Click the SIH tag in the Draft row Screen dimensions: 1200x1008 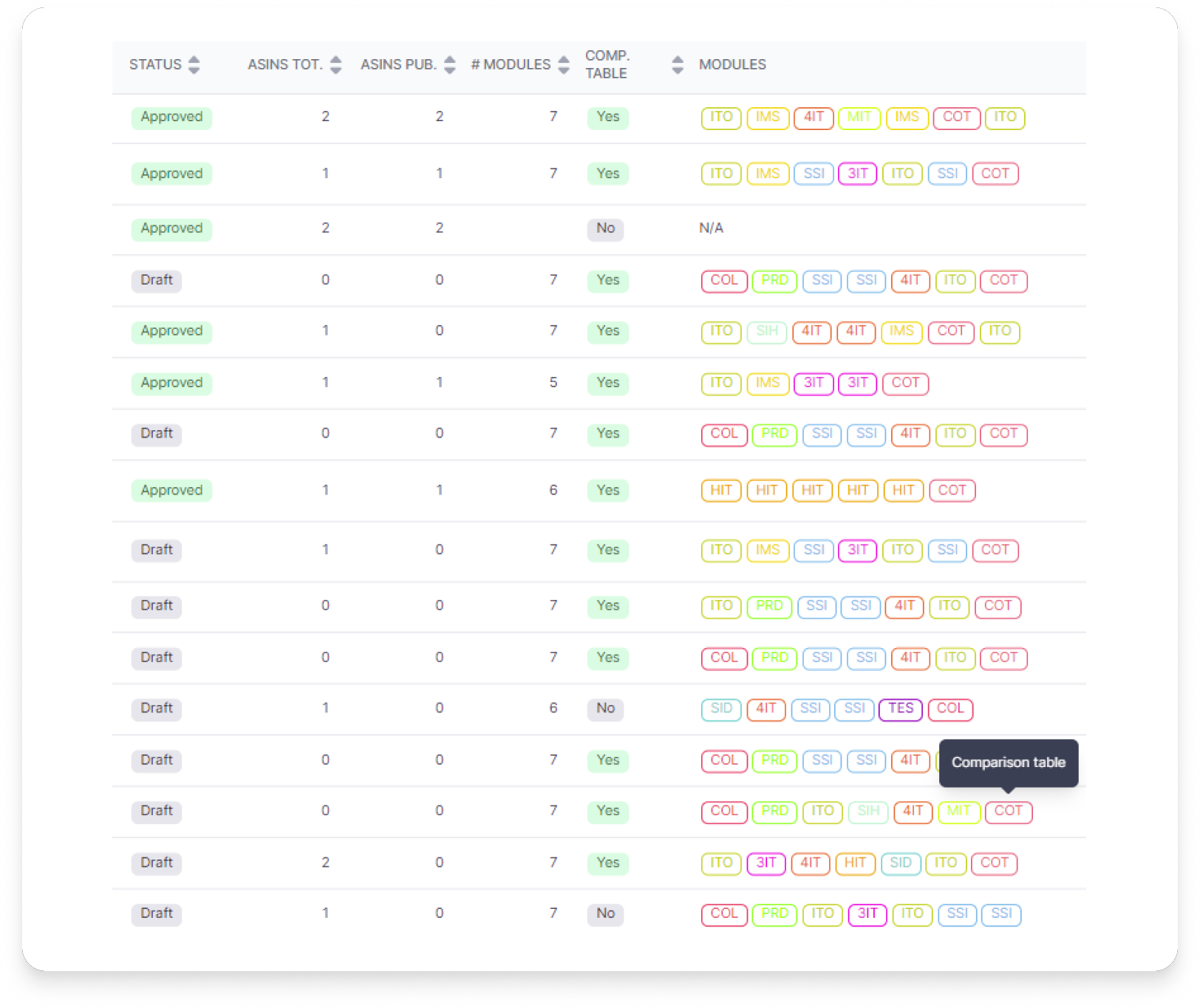868,811
